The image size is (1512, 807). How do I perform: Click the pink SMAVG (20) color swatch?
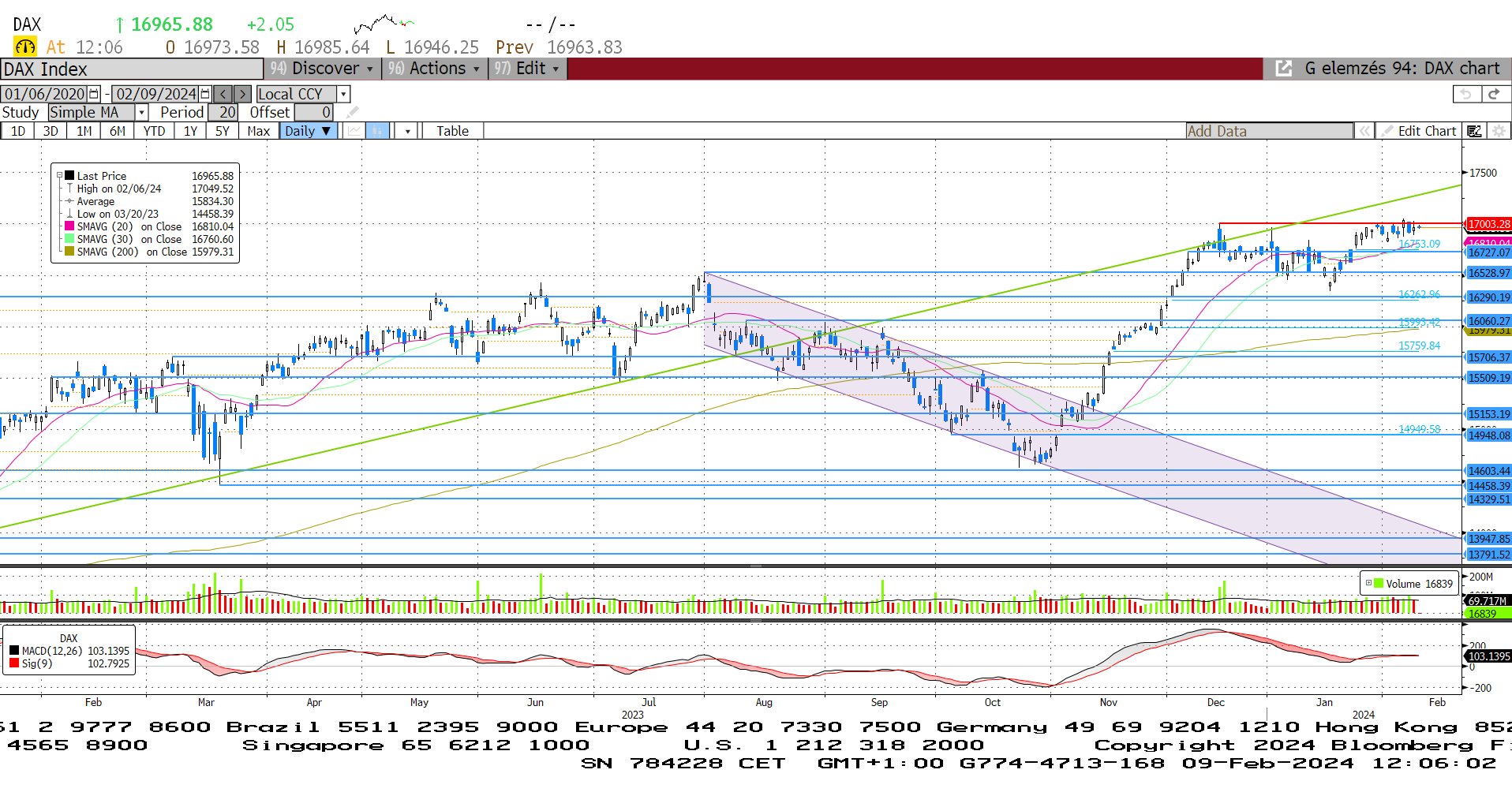69,226
